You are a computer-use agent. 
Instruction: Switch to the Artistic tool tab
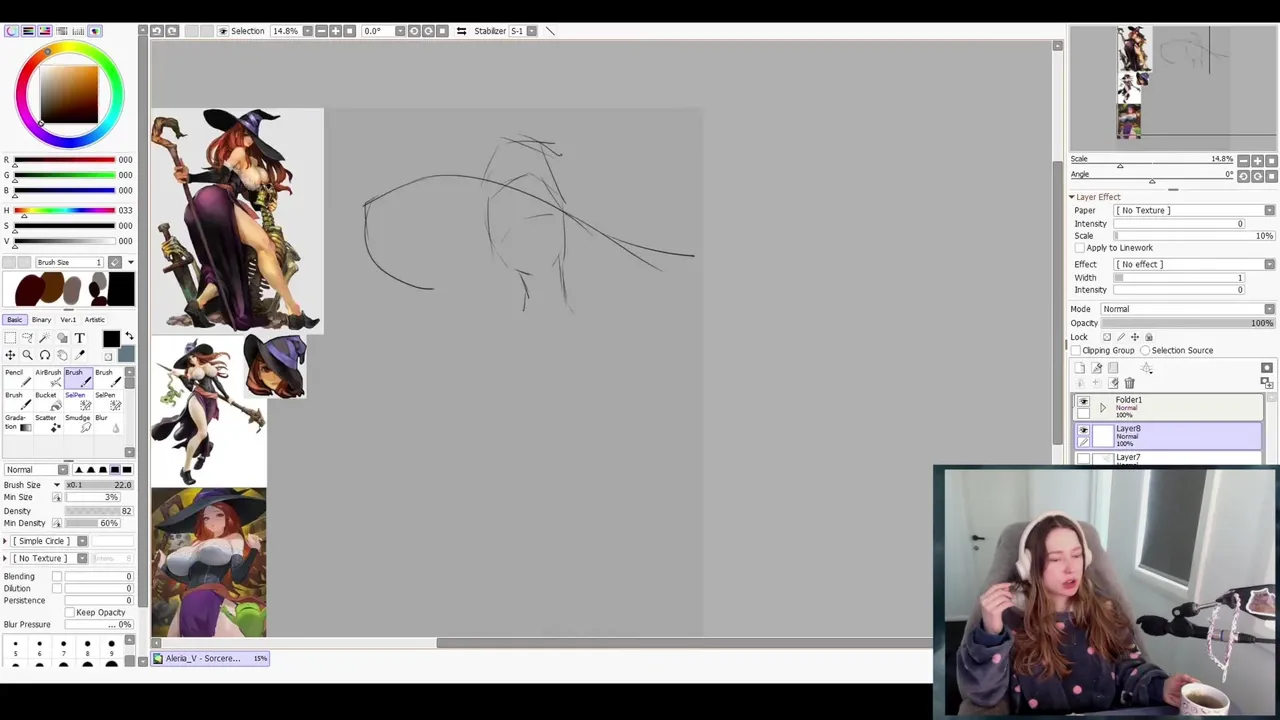[x=94, y=320]
